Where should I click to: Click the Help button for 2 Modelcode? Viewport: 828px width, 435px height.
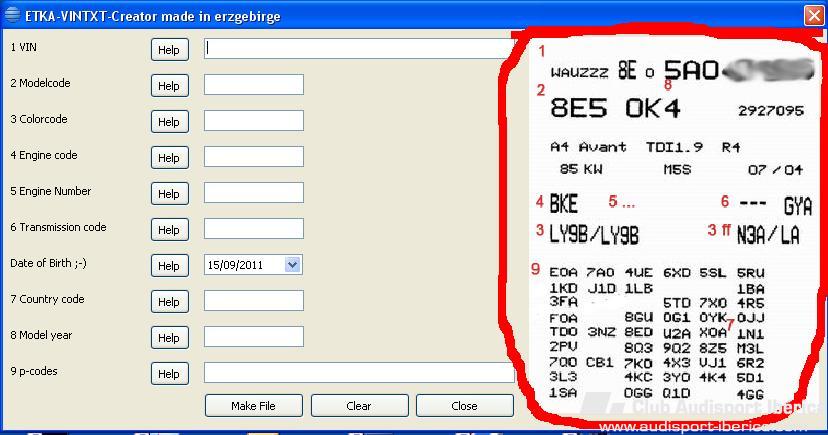(x=170, y=86)
